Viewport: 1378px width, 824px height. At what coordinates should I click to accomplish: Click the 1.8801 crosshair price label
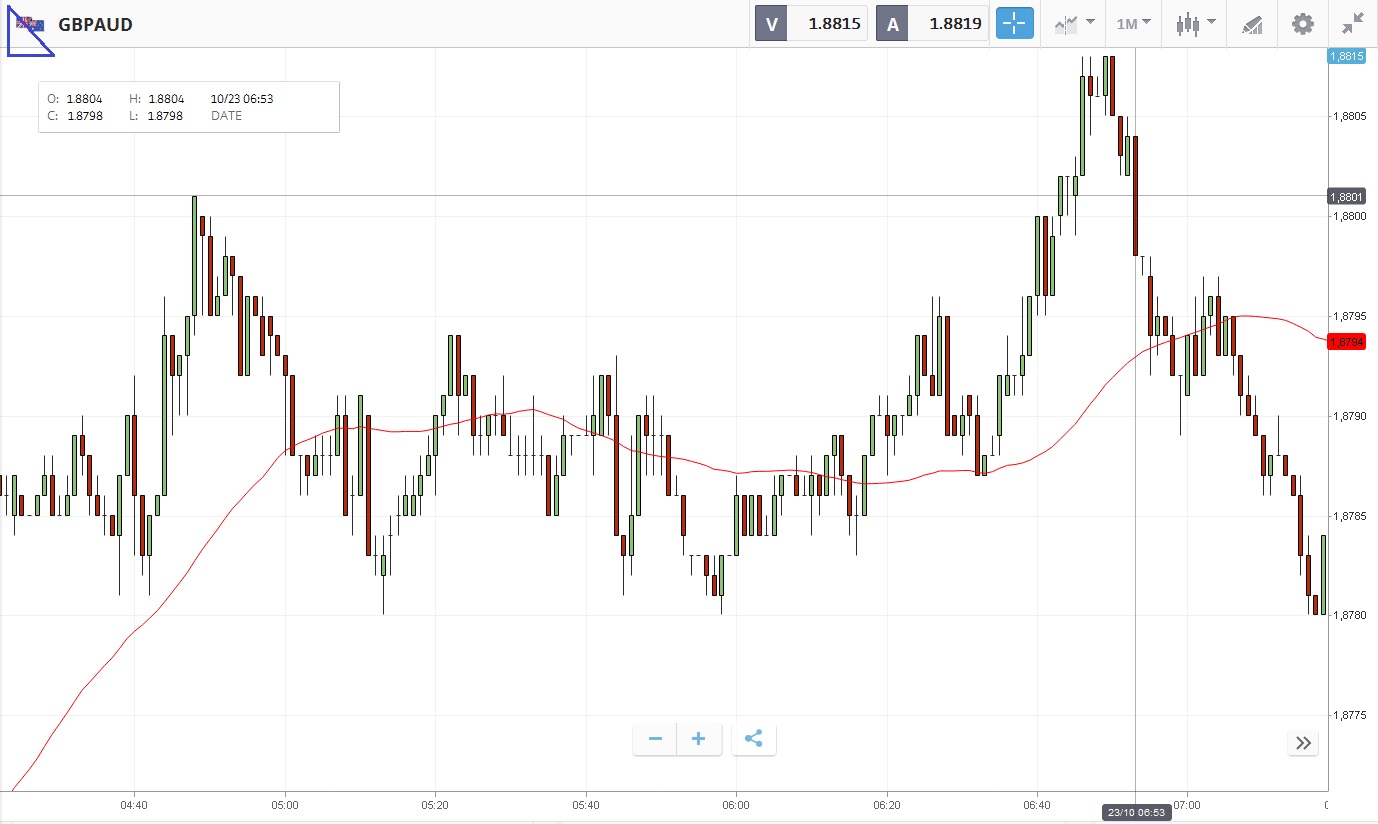click(x=1346, y=197)
